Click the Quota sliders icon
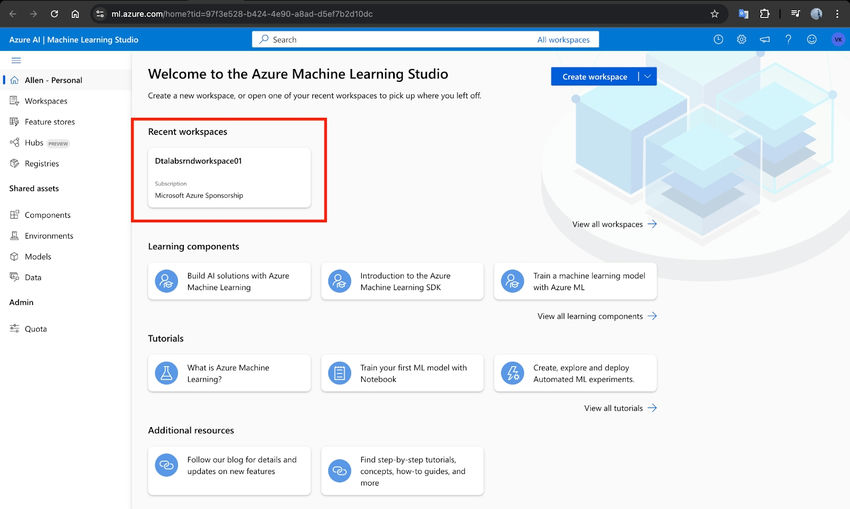 (x=15, y=328)
